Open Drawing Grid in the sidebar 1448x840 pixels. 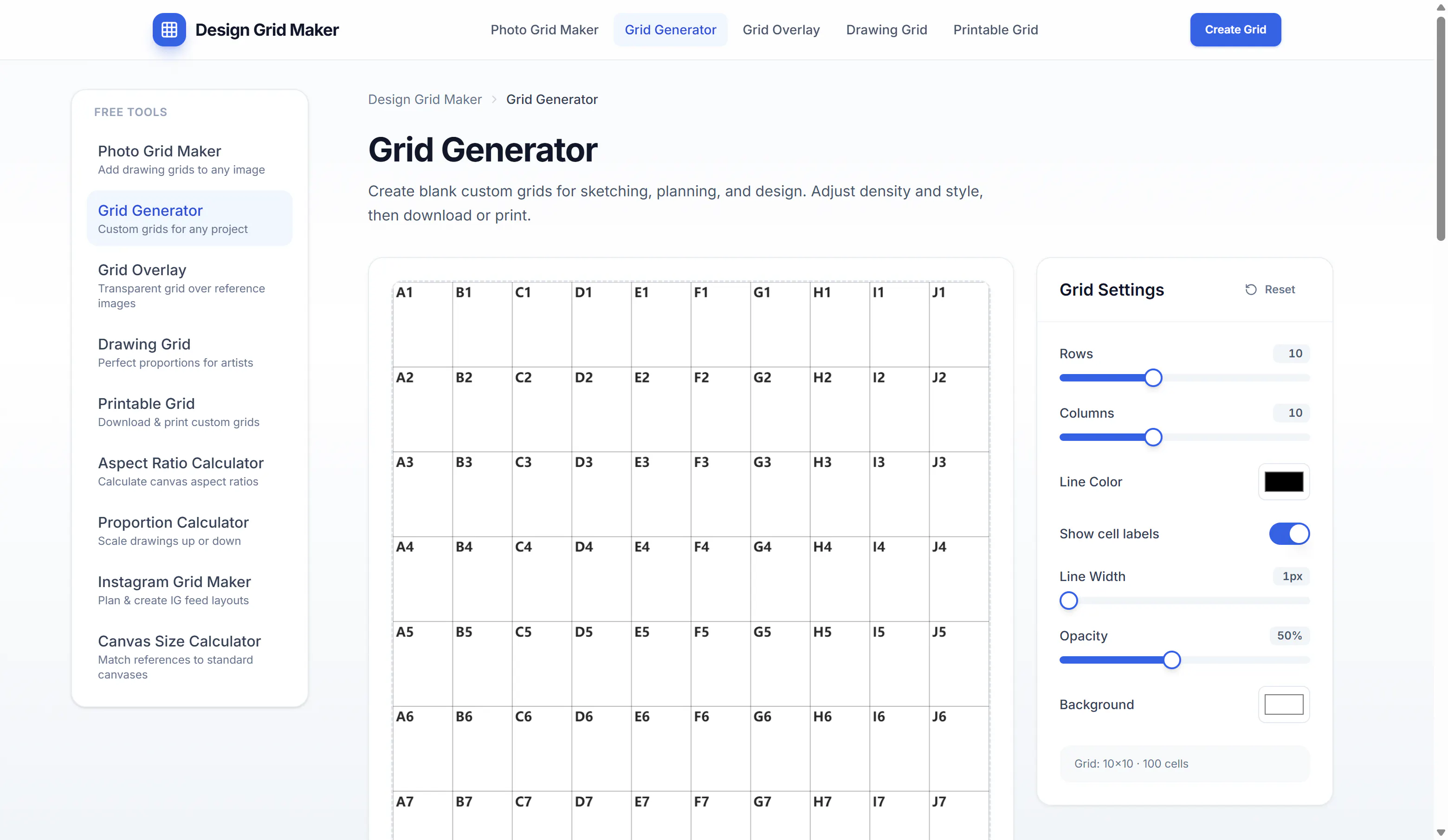click(x=190, y=352)
